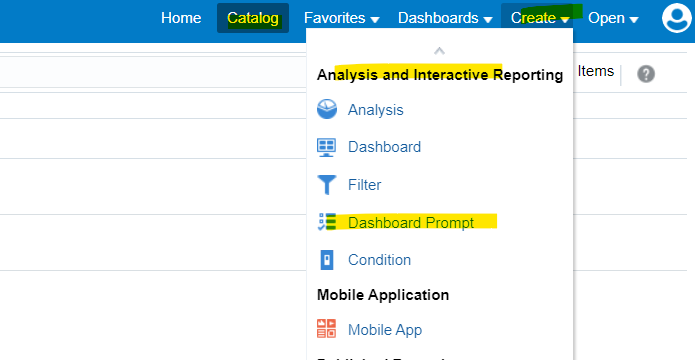Click the Dashboard monitor icon
Image resolution: width=695 pixels, height=360 pixels.
[x=327, y=147]
